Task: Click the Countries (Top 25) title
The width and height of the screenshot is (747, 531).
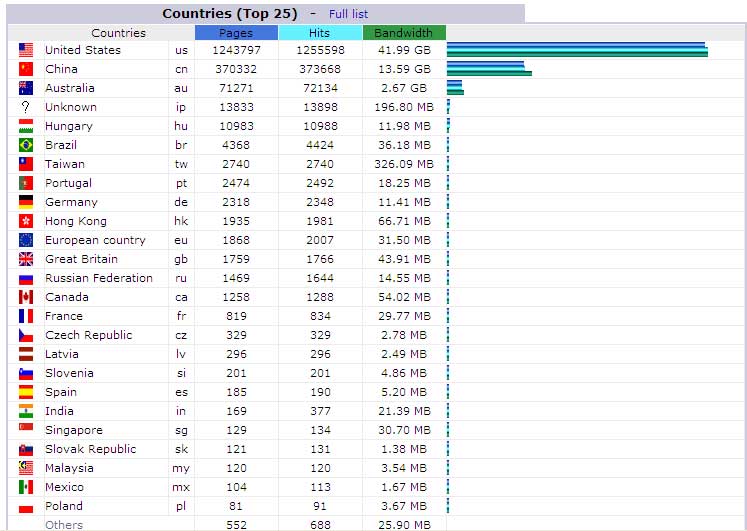Action: [230, 14]
